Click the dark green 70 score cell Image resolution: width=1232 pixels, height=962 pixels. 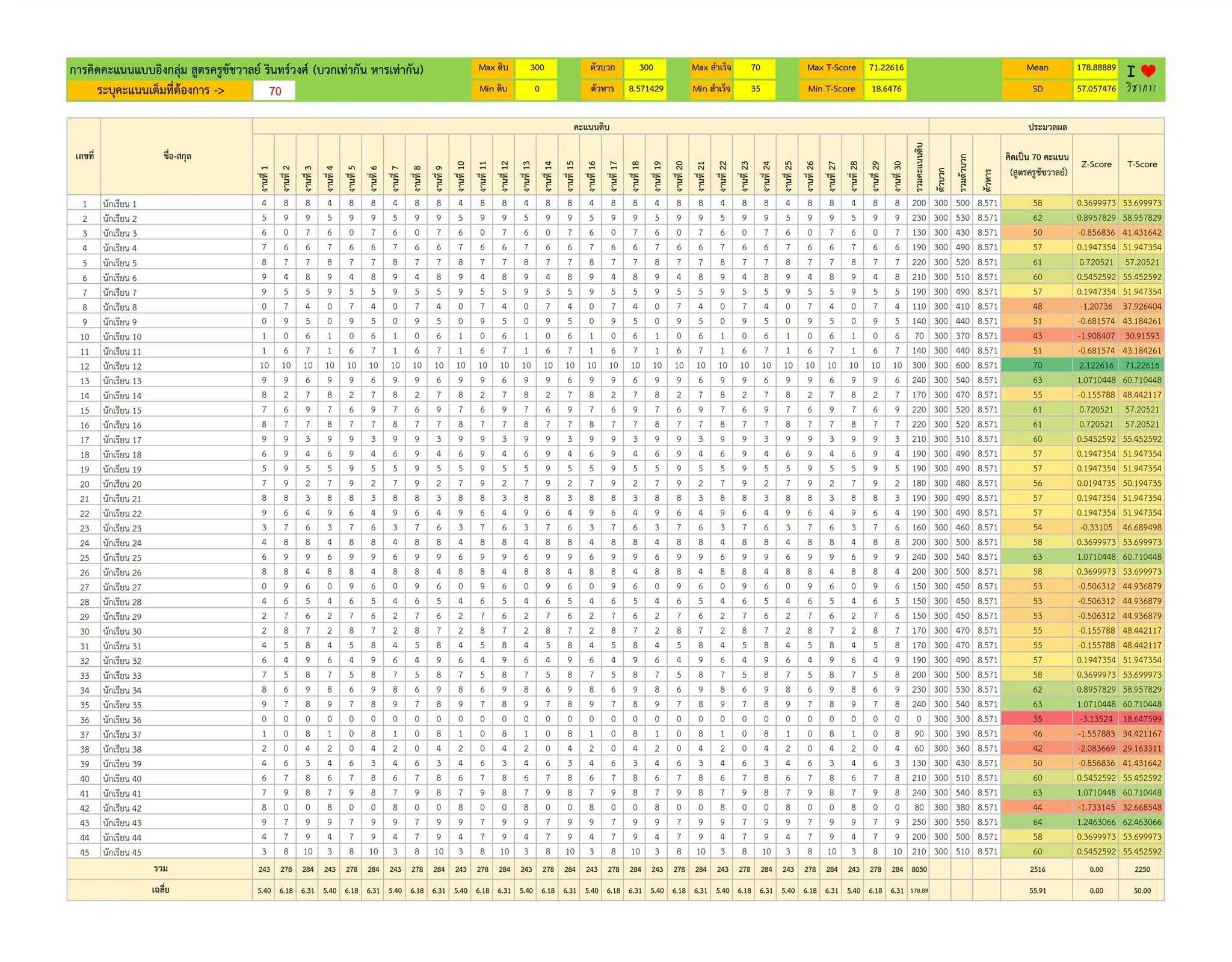pos(1037,366)
